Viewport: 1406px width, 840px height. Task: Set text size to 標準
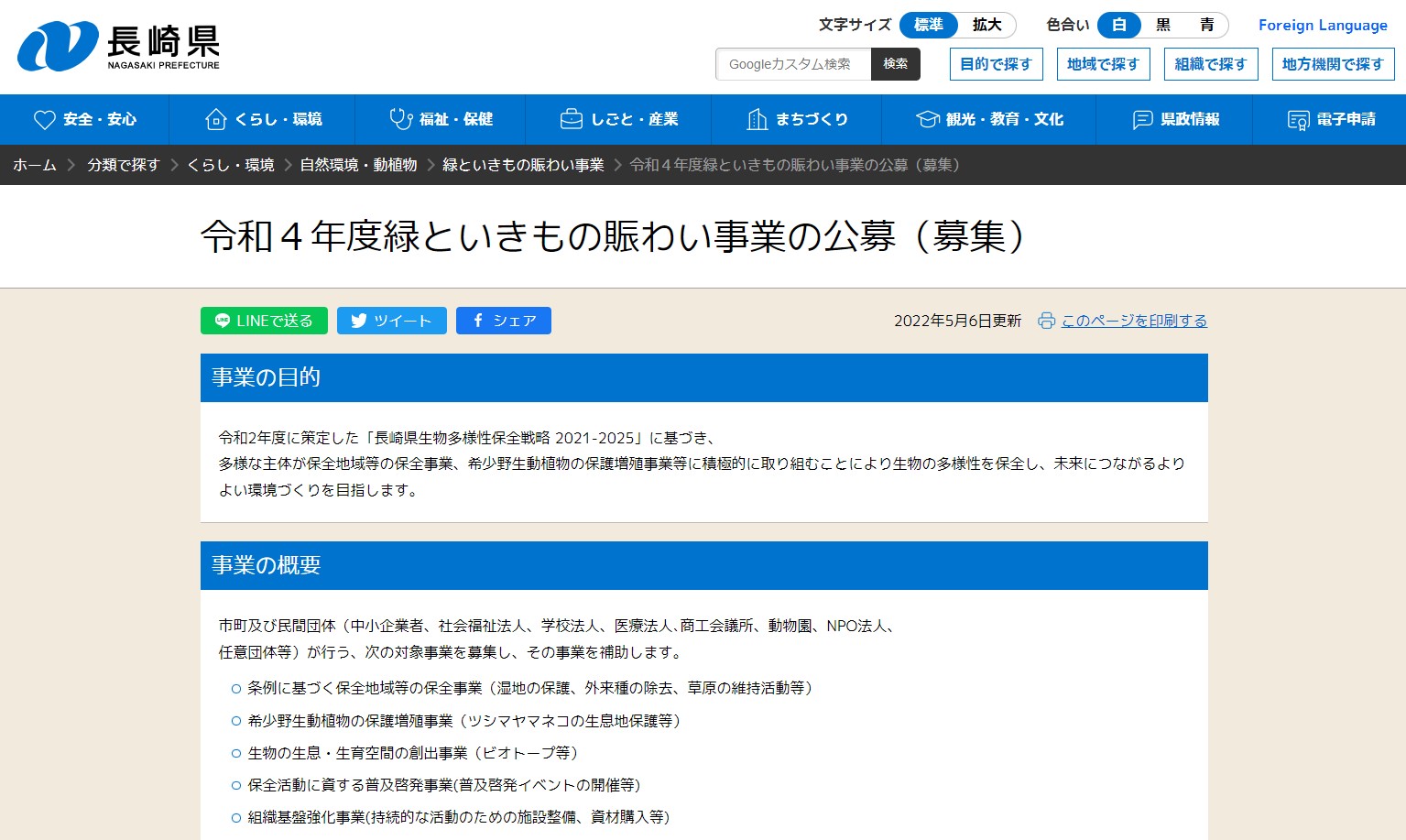click(x=928, y=25)
